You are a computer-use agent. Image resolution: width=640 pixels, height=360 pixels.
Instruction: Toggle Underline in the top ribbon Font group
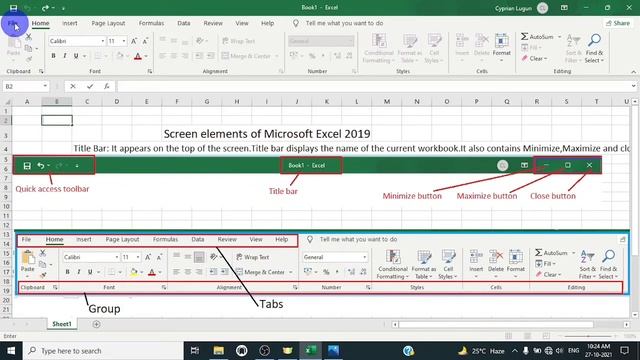click(x=76, y=56)
